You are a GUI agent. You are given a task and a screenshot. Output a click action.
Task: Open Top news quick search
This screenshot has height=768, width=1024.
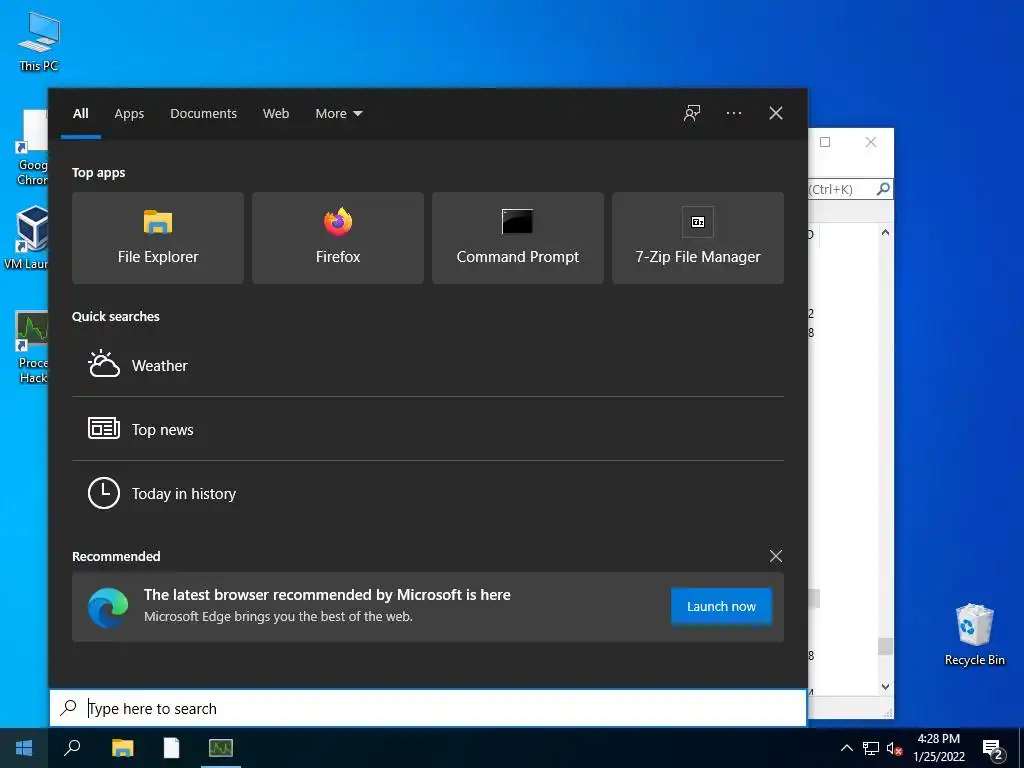click(428, 429)
